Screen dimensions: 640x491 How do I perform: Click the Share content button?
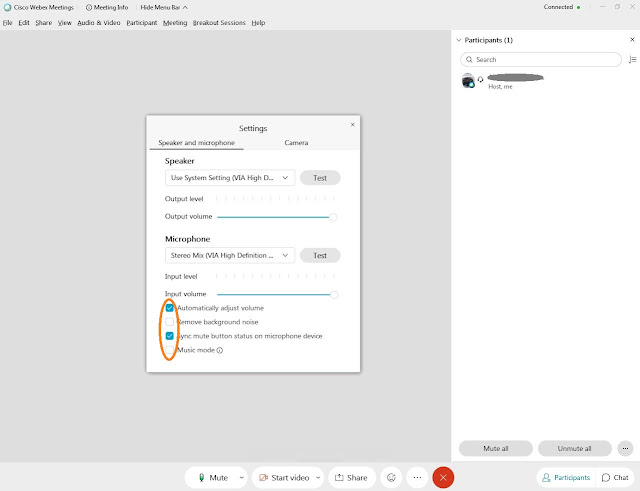[351, 478]
